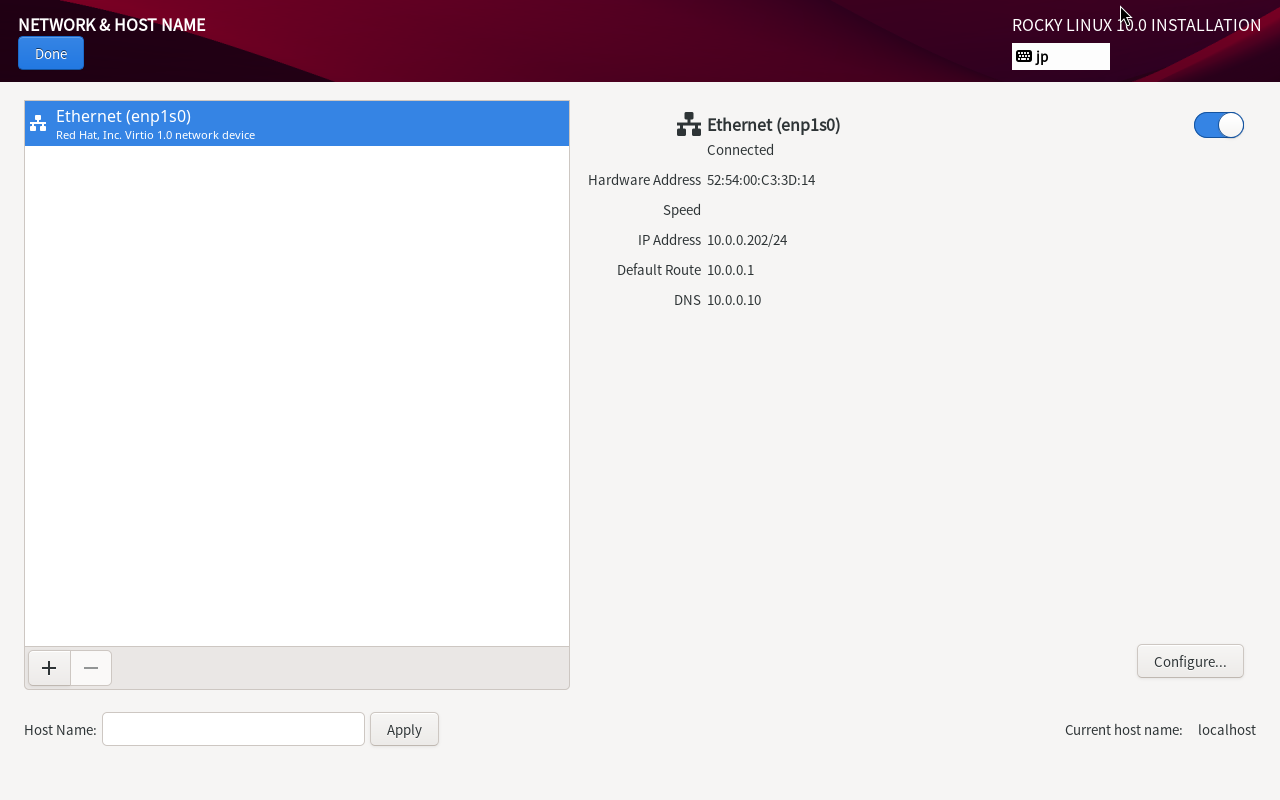Select default route value 10.0.0.1
The image size is (1280, 800).
tap(731, 270)
